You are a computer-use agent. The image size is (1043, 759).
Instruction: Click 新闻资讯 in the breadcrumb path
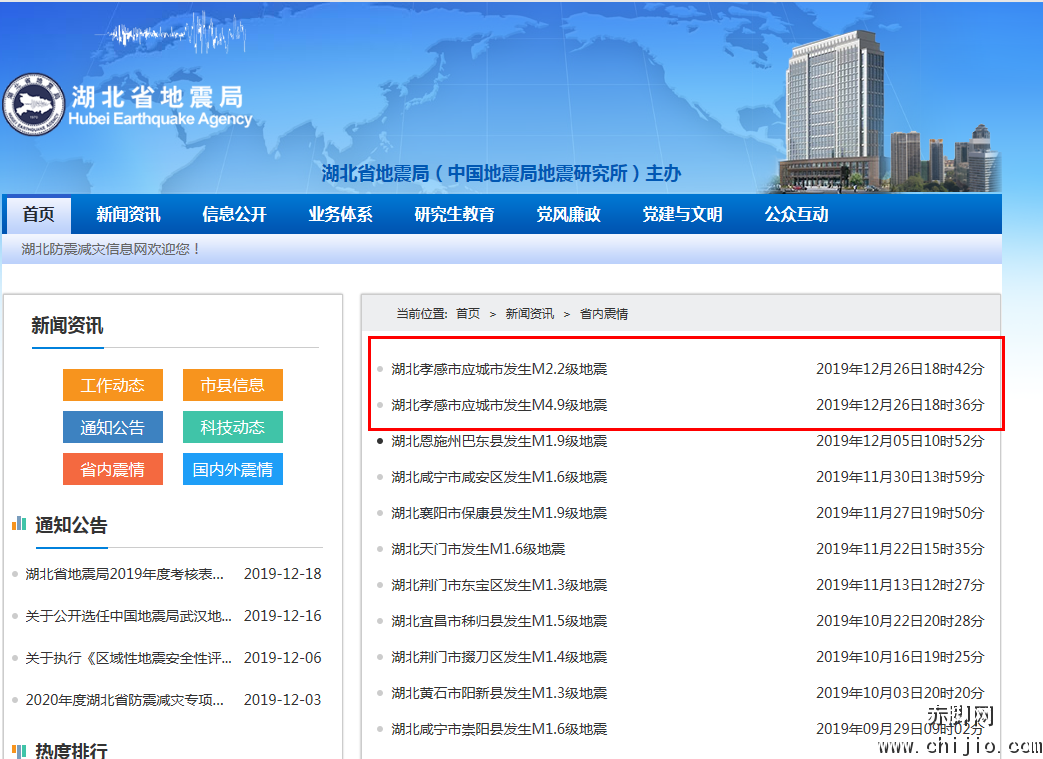[x=529, y=314]
